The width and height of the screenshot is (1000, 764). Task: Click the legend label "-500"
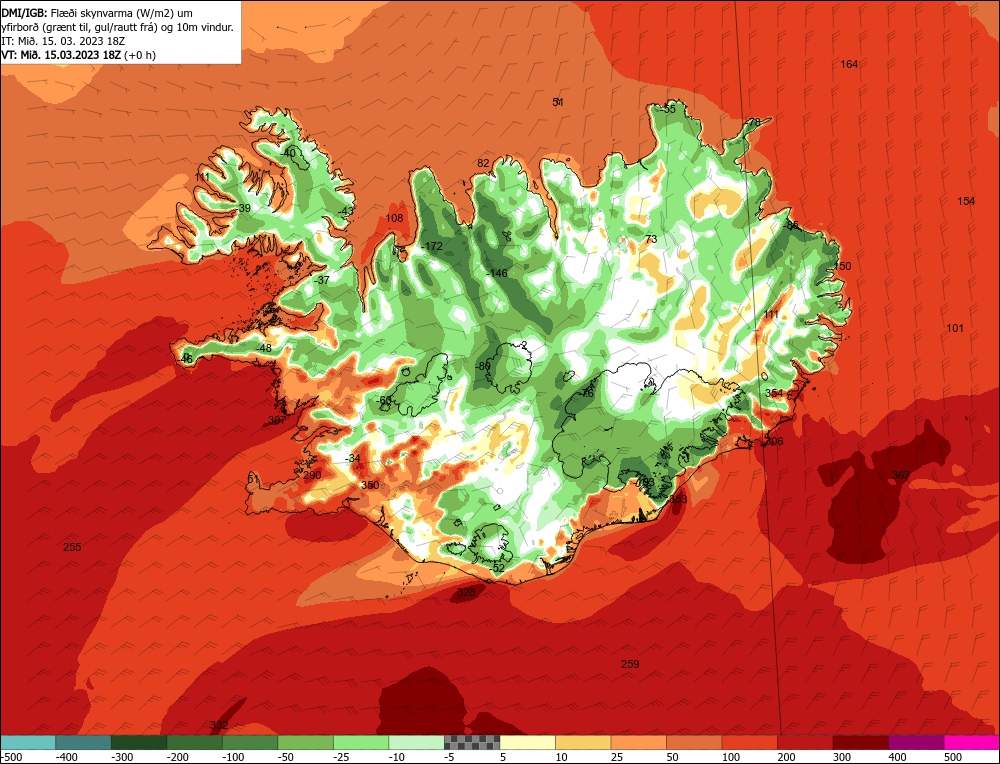(x=10, y=757)
